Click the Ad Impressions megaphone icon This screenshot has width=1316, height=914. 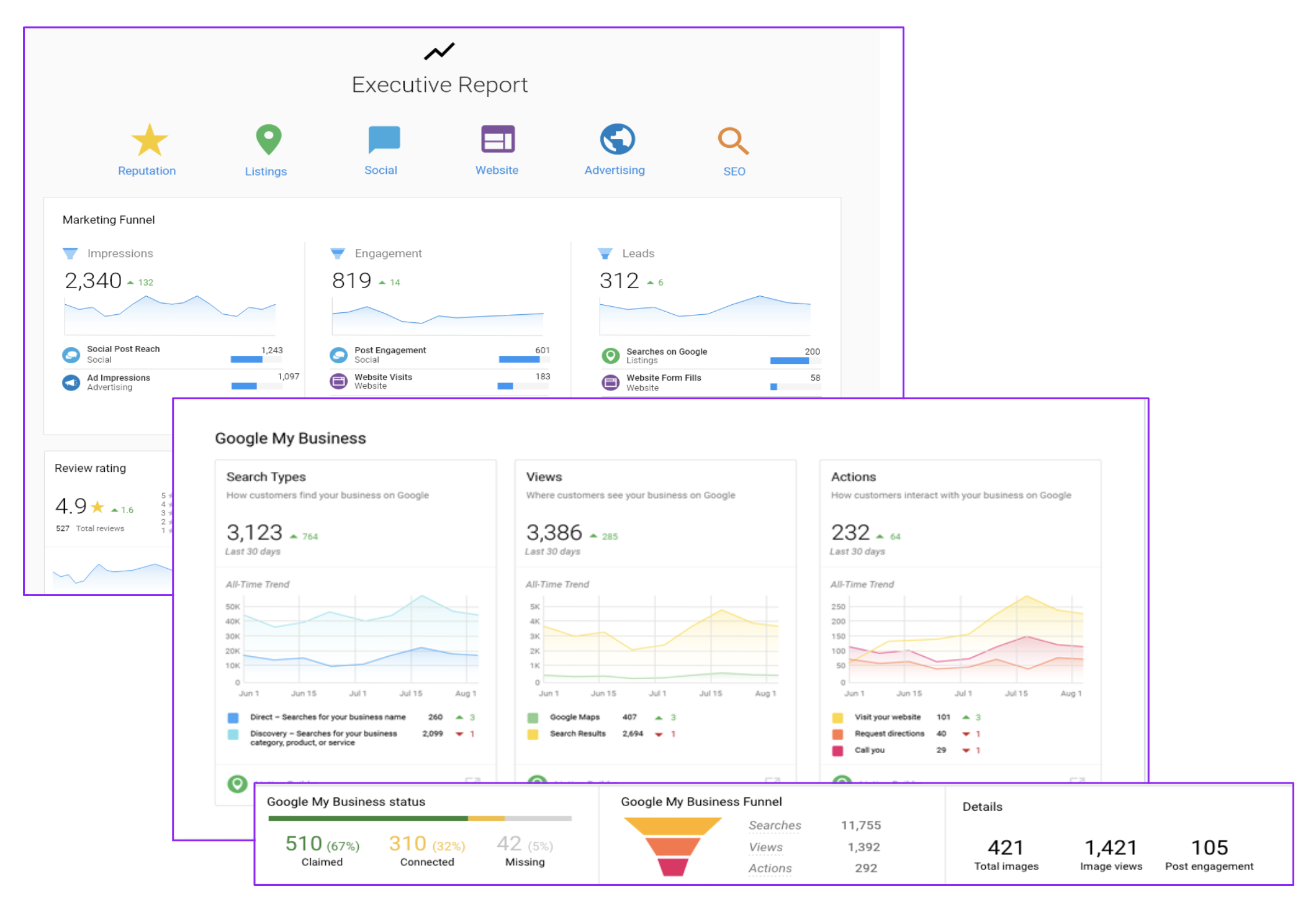click(71, 382)
